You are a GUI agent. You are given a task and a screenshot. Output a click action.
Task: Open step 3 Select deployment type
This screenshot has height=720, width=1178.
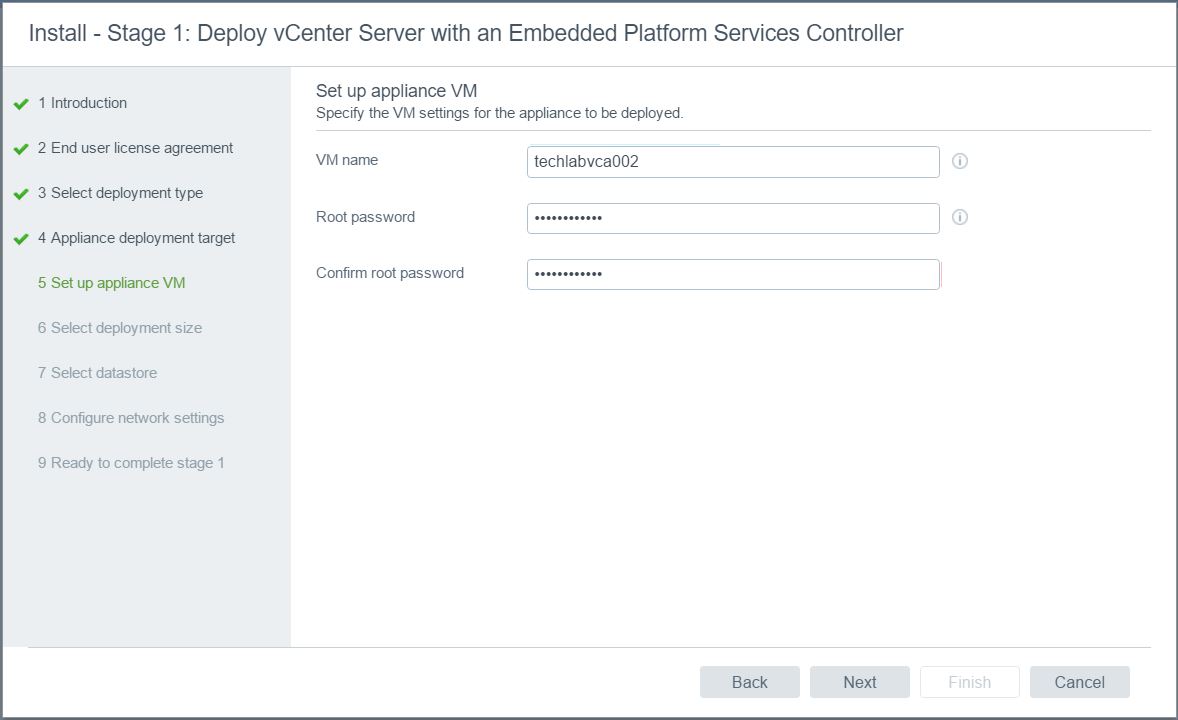[120, 193]
